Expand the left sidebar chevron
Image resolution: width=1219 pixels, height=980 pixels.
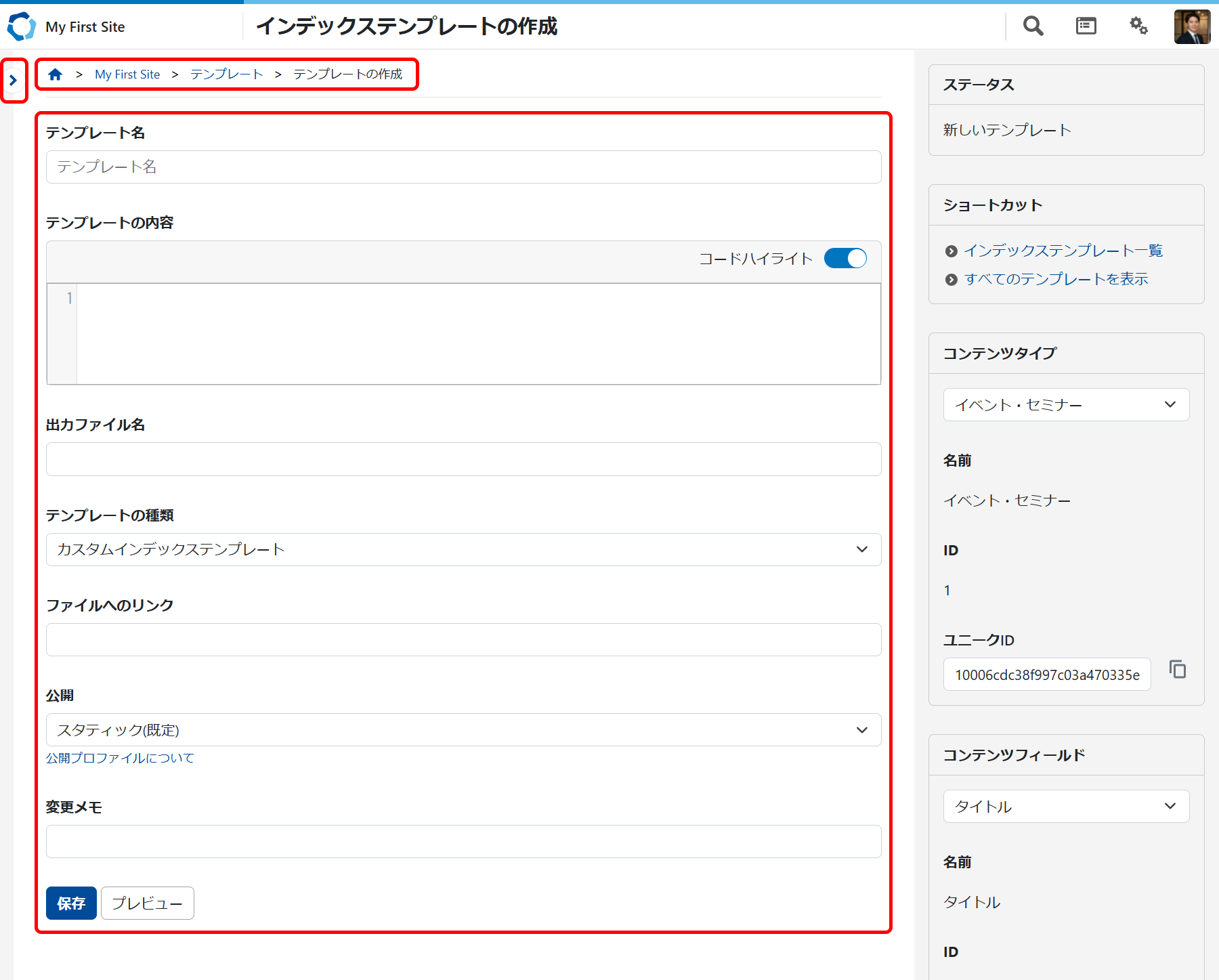point(13,81)
